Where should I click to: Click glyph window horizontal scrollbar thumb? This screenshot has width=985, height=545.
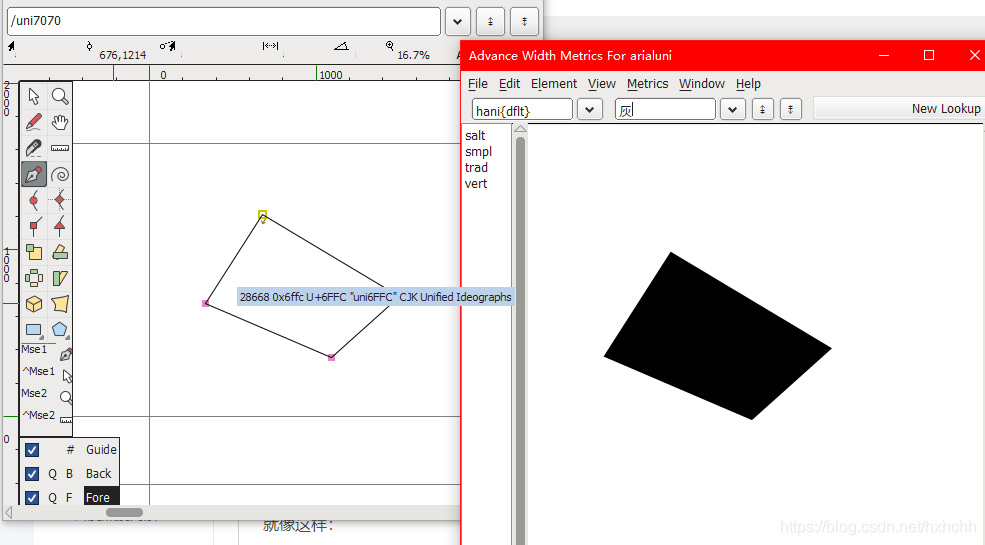click(124, 512)
